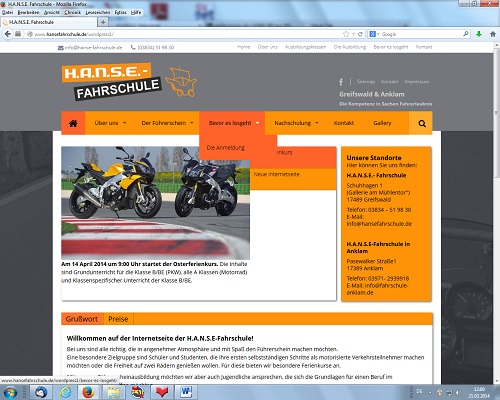Open the Bearbeiten menu
The width and height of the screenshot is (500, 400).
pyautogui.click(x=28, y=12)
